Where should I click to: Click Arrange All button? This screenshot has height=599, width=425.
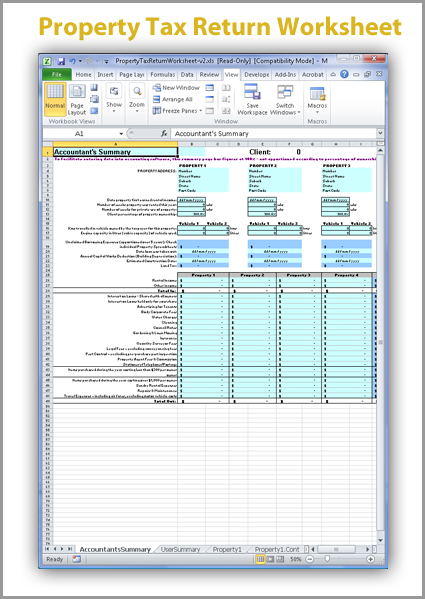pos(172,99)
